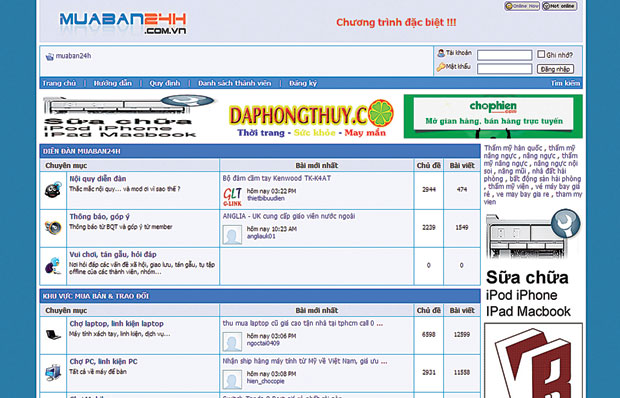Click username angliauk01
This screenshot has height=398, width=620.
(261, 236)
